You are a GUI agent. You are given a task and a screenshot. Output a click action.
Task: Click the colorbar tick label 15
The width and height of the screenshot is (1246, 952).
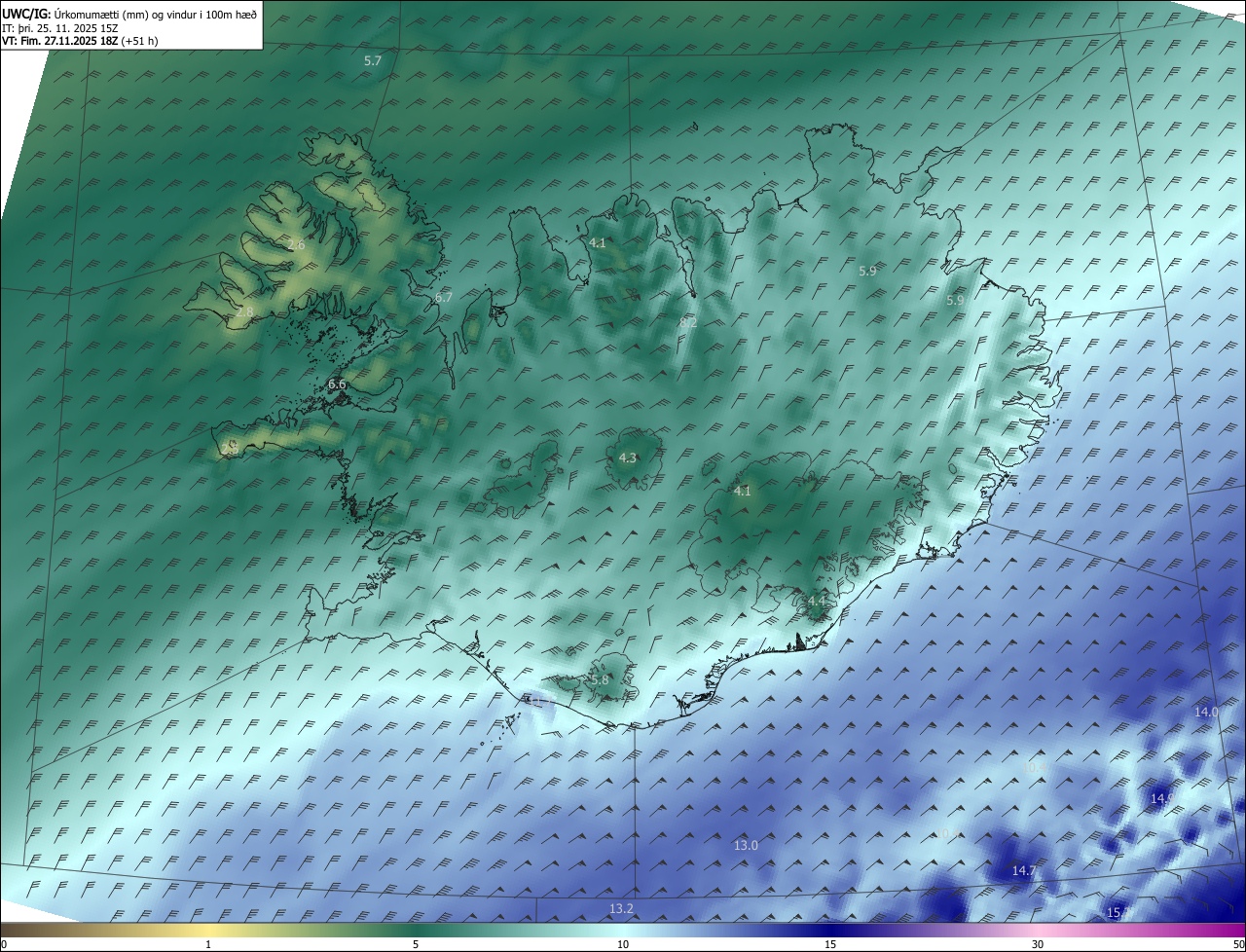click(830, 944)
